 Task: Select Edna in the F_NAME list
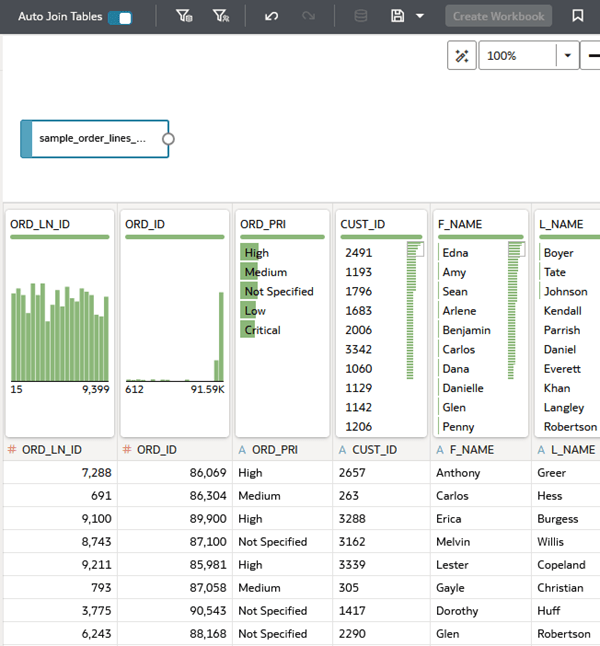tap(455, 253)
